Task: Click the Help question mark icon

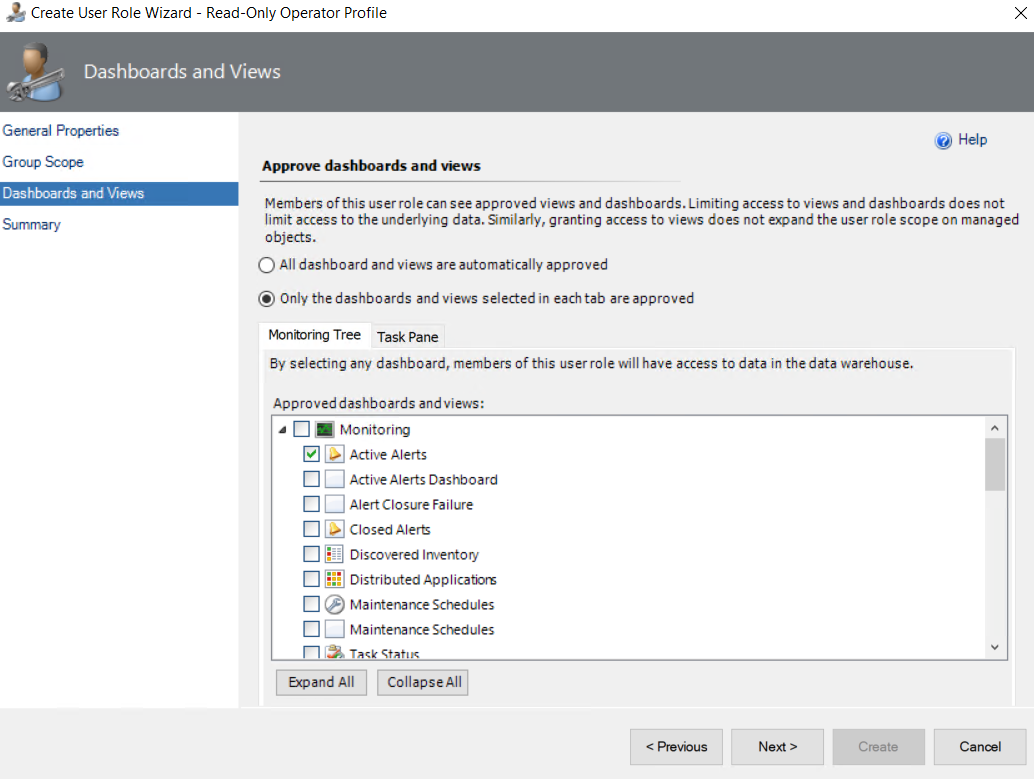Action: coord(943,141)
